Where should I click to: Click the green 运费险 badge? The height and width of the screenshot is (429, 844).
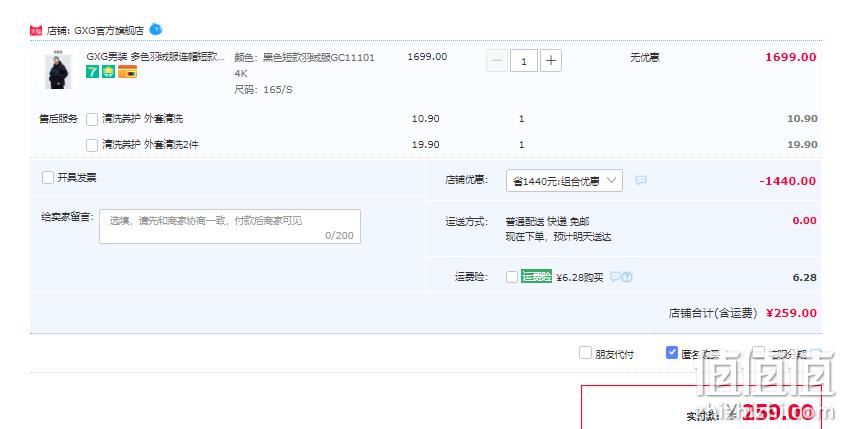point(536,276)
